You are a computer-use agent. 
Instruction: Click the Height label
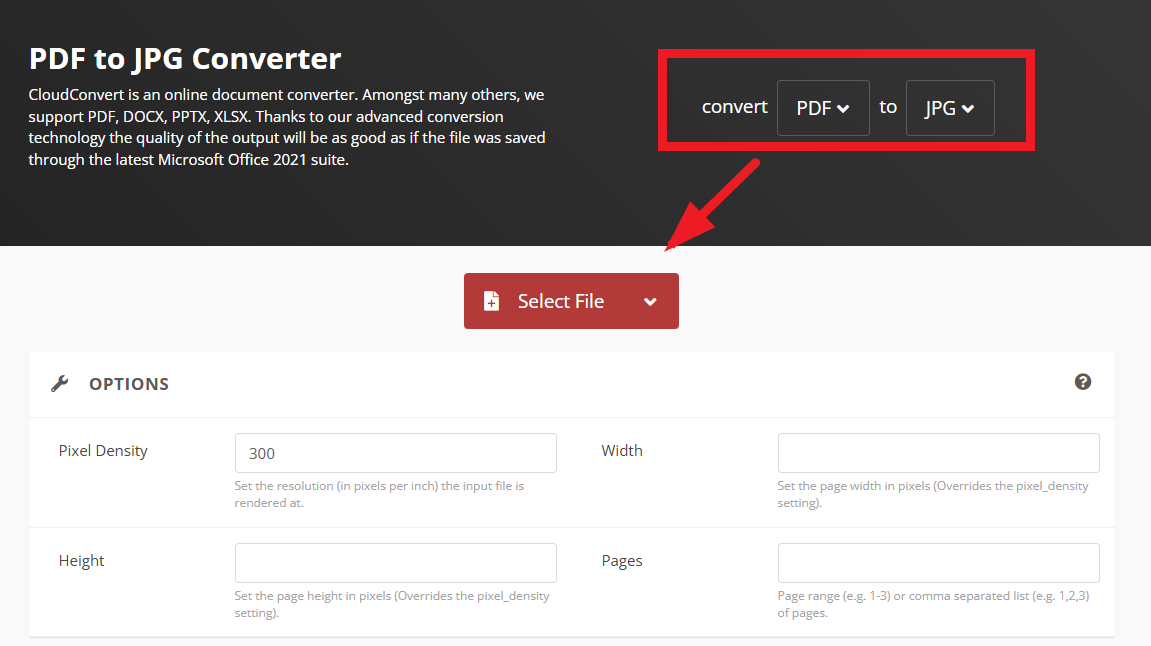click(x=81, y=561)
